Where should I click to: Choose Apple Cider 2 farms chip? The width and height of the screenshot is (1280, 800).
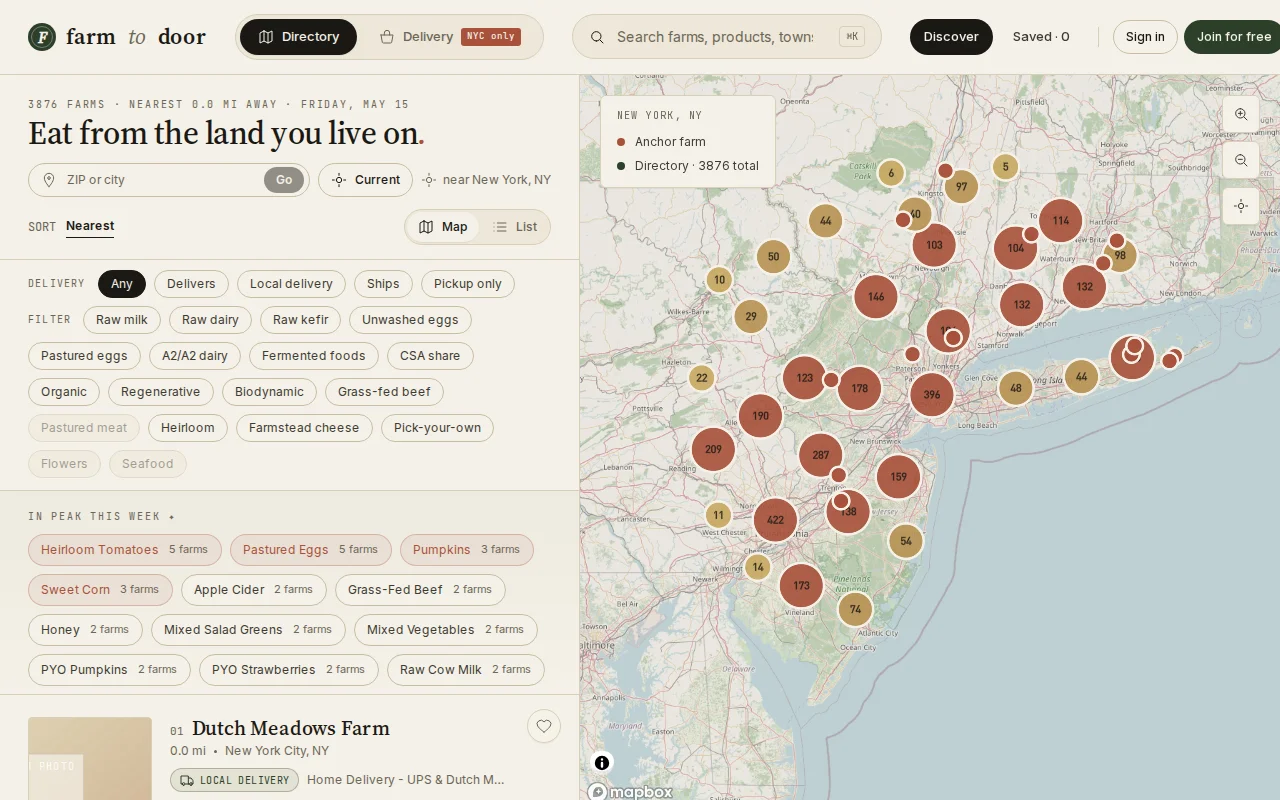click(x=254, y=590)
